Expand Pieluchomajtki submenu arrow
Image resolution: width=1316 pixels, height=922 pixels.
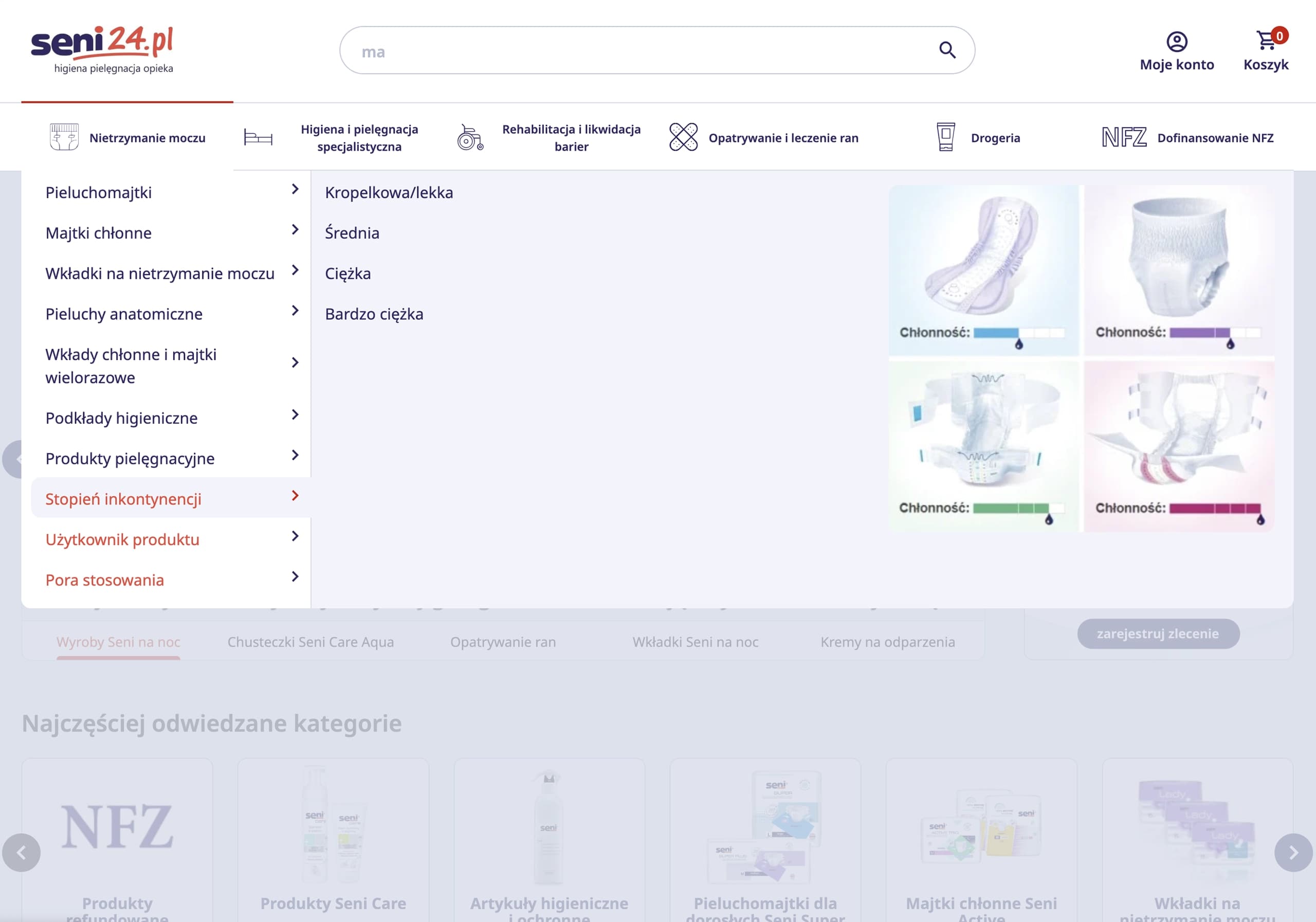point(295,189)
